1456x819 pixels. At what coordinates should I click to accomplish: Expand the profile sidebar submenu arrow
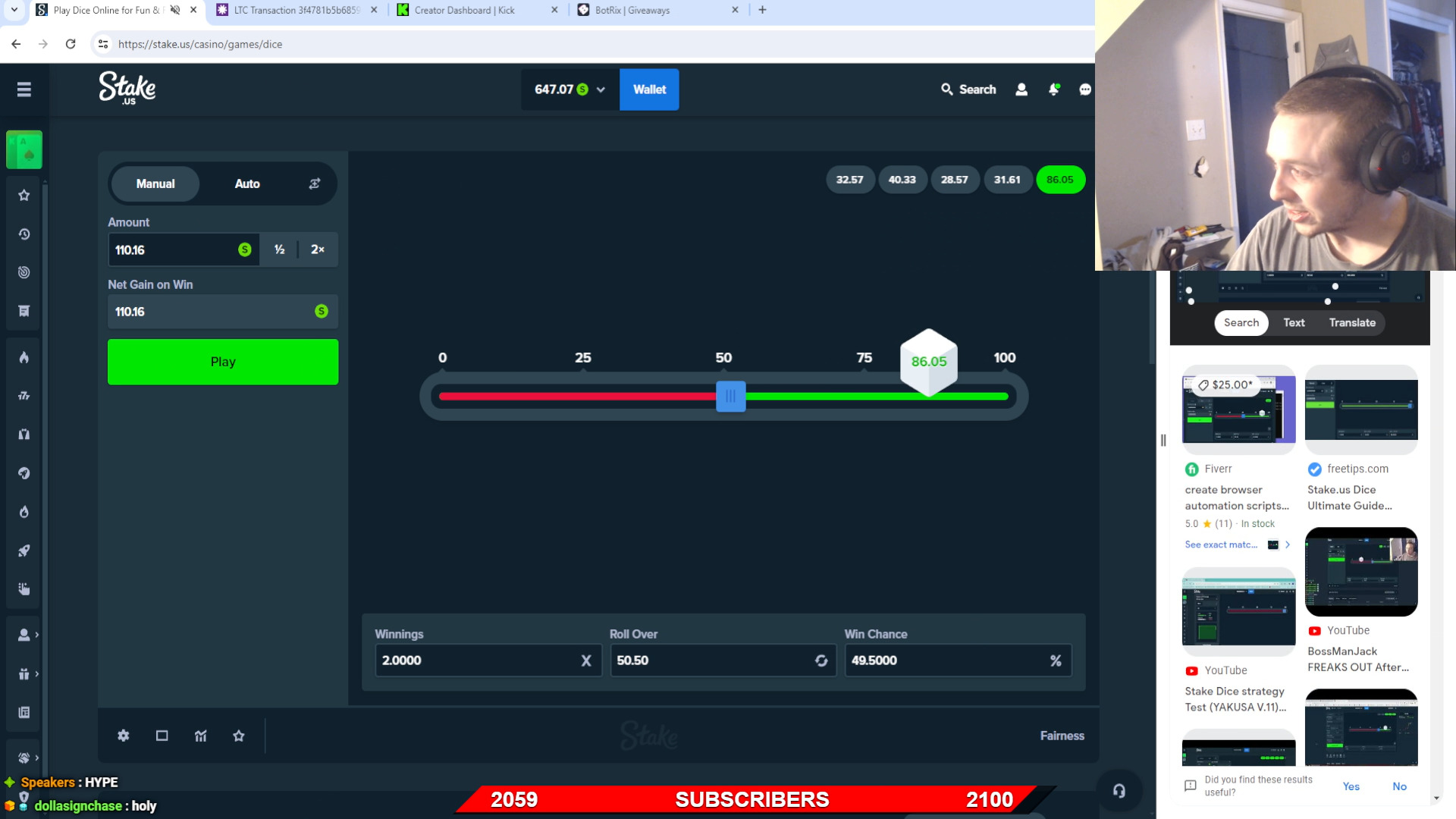[36, 635]
